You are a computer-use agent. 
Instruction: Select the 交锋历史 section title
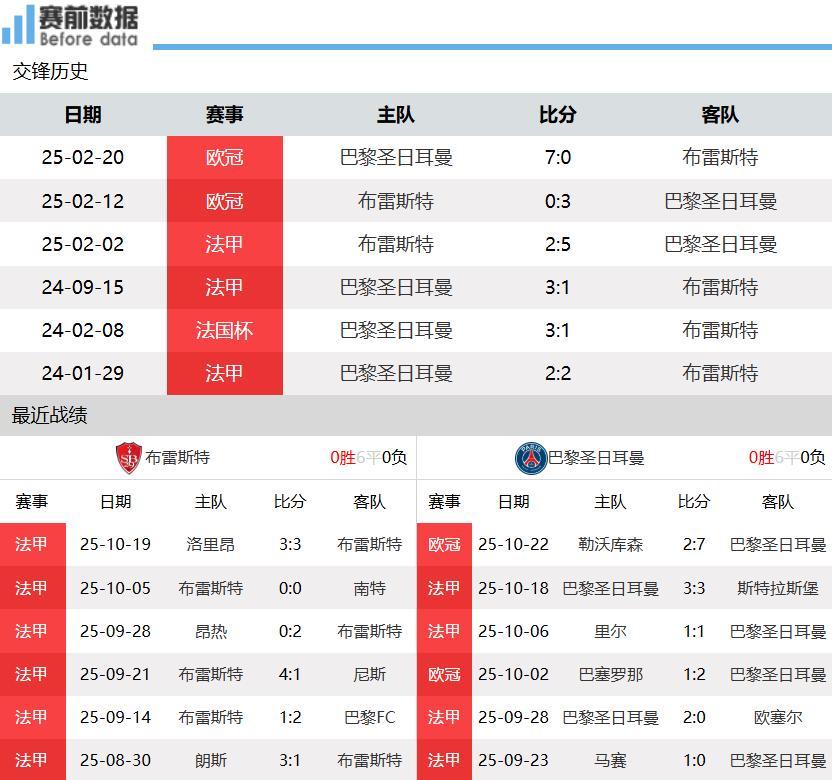tap(50, 71)
